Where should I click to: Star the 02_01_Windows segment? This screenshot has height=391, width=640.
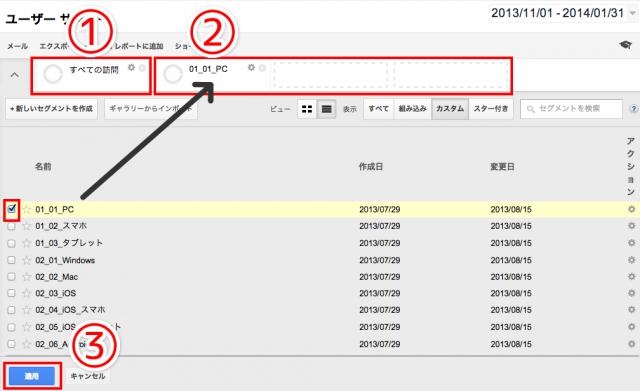[27, 260]
